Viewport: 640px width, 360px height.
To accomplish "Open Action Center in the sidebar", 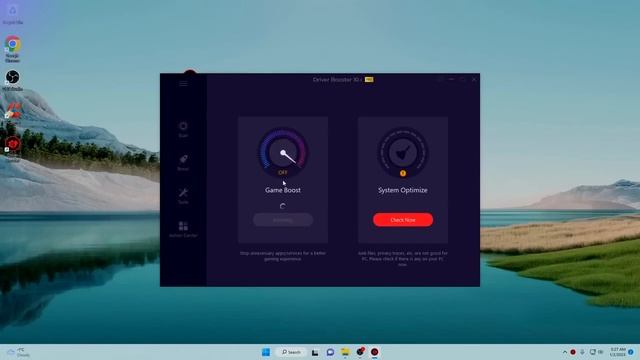I will pos(183,229).
